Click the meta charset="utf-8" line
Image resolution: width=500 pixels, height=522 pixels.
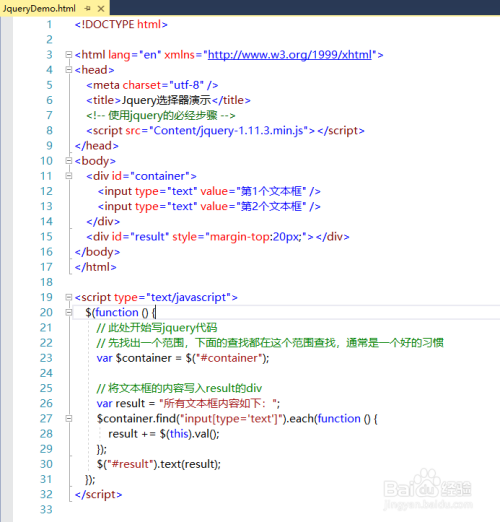[152, 85]
